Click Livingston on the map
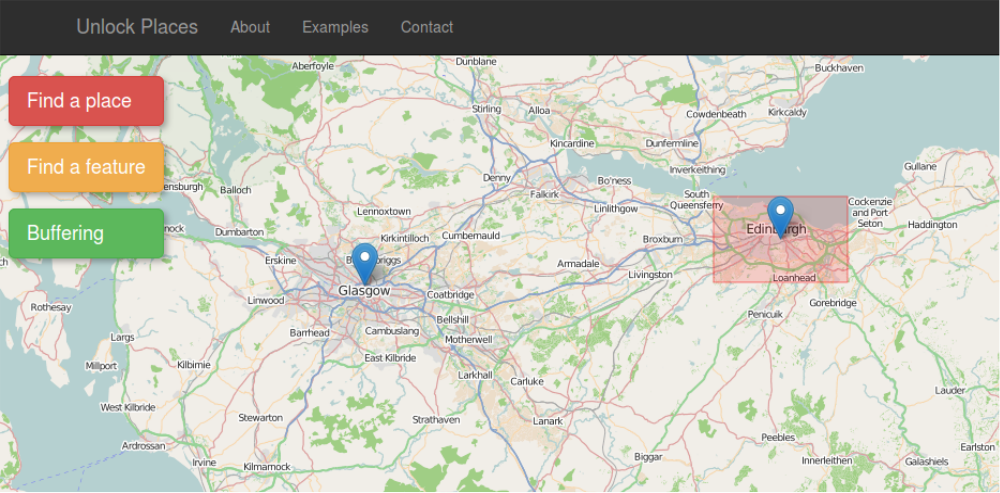Image resolution: width=1000 pixels, height=493 pixels. (650, 274)
